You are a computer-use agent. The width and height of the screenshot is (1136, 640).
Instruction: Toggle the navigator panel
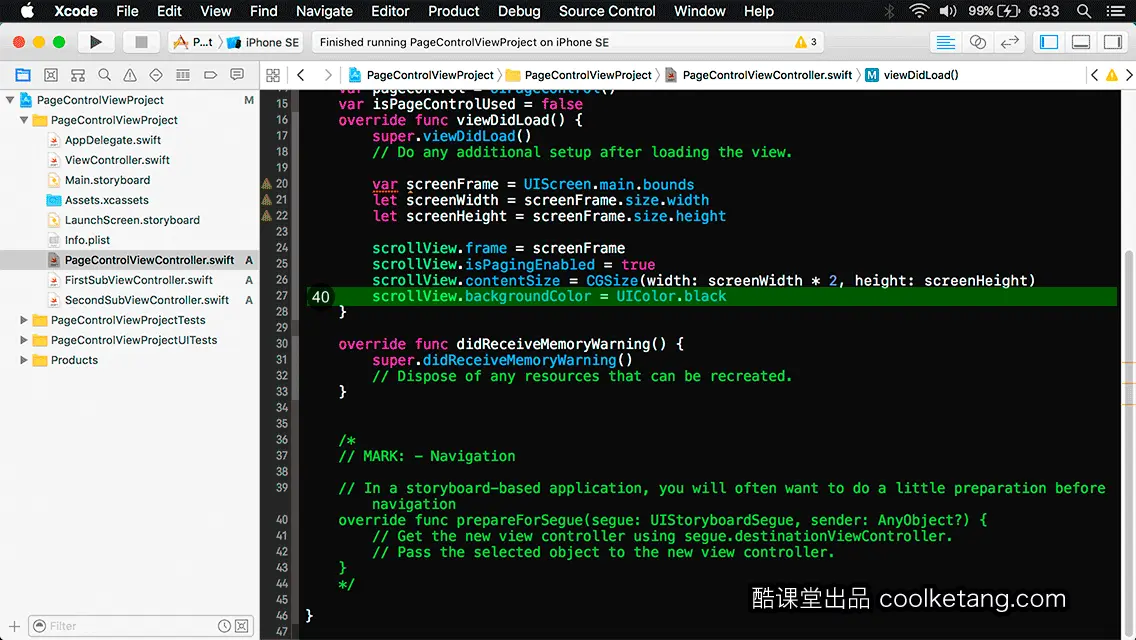click(1049, 42)
